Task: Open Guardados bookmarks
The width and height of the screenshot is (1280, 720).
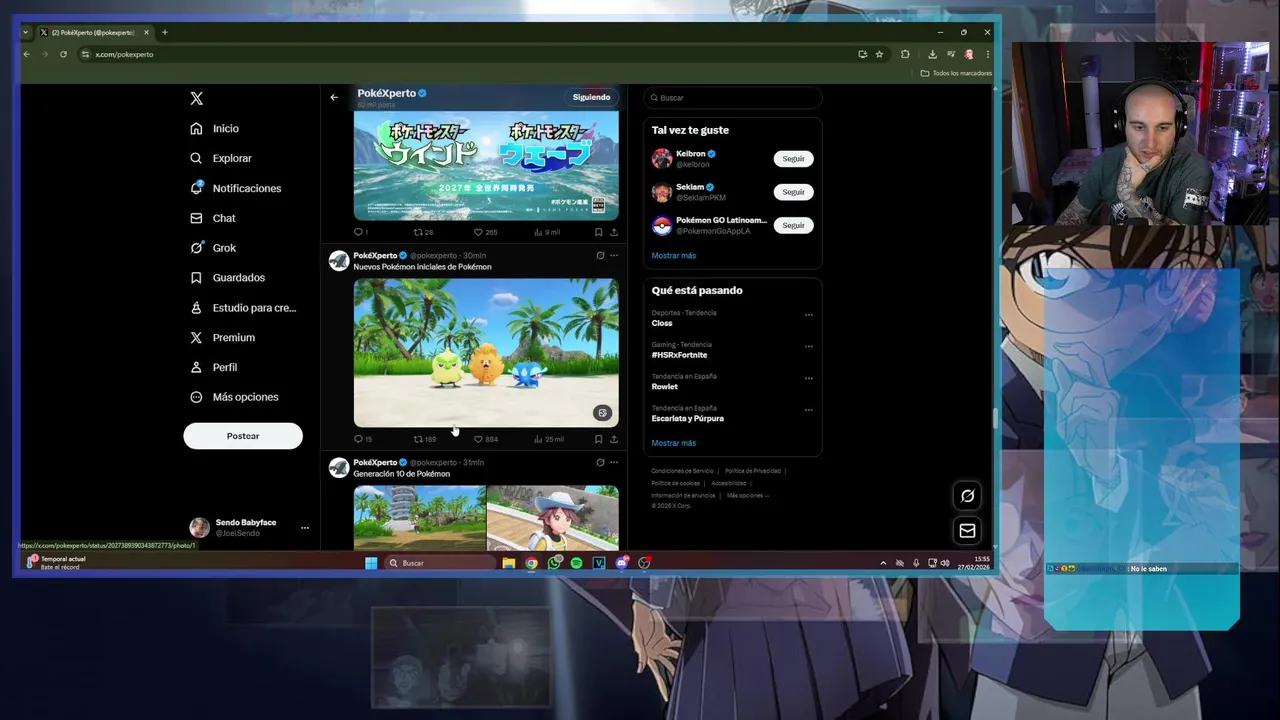Action: (227, 277)
